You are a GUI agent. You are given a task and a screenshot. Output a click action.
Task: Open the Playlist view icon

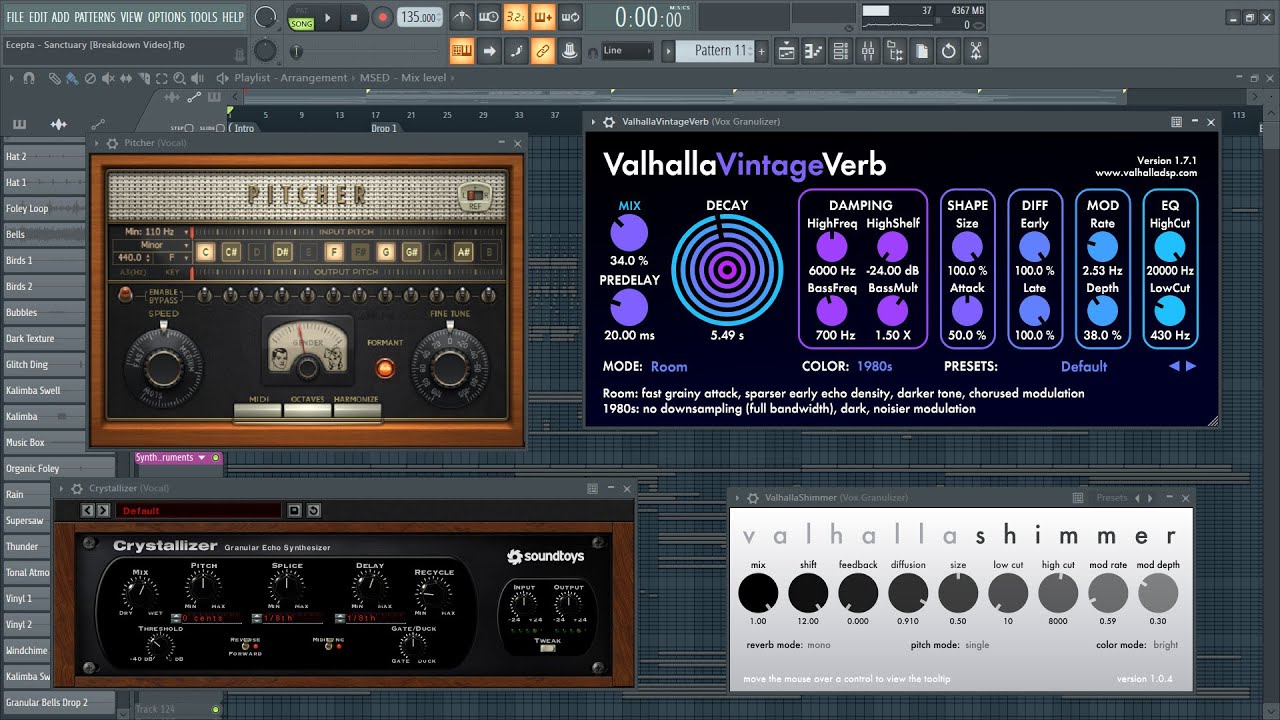pos(787,50)
